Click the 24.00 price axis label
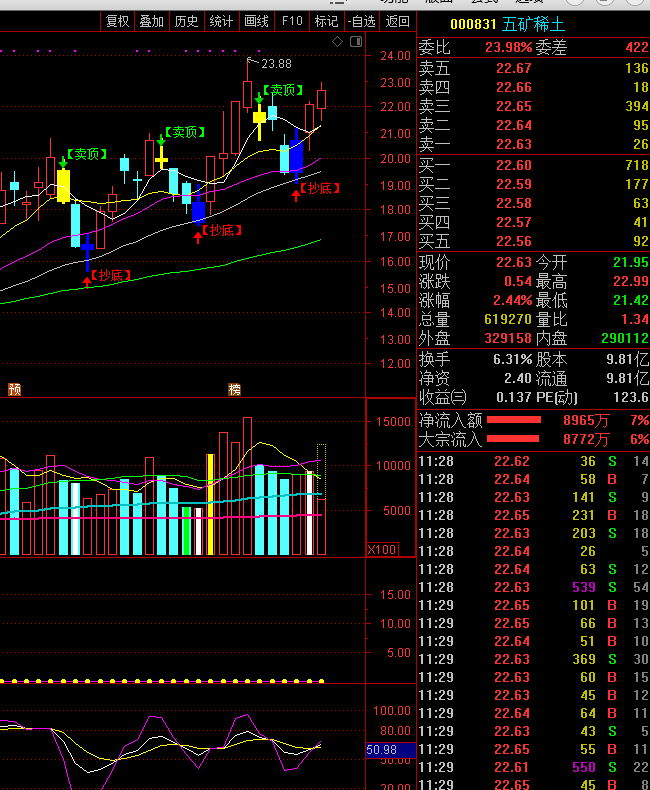The width and height of the screenshot is (650, 790). click(x=396, y=56)
